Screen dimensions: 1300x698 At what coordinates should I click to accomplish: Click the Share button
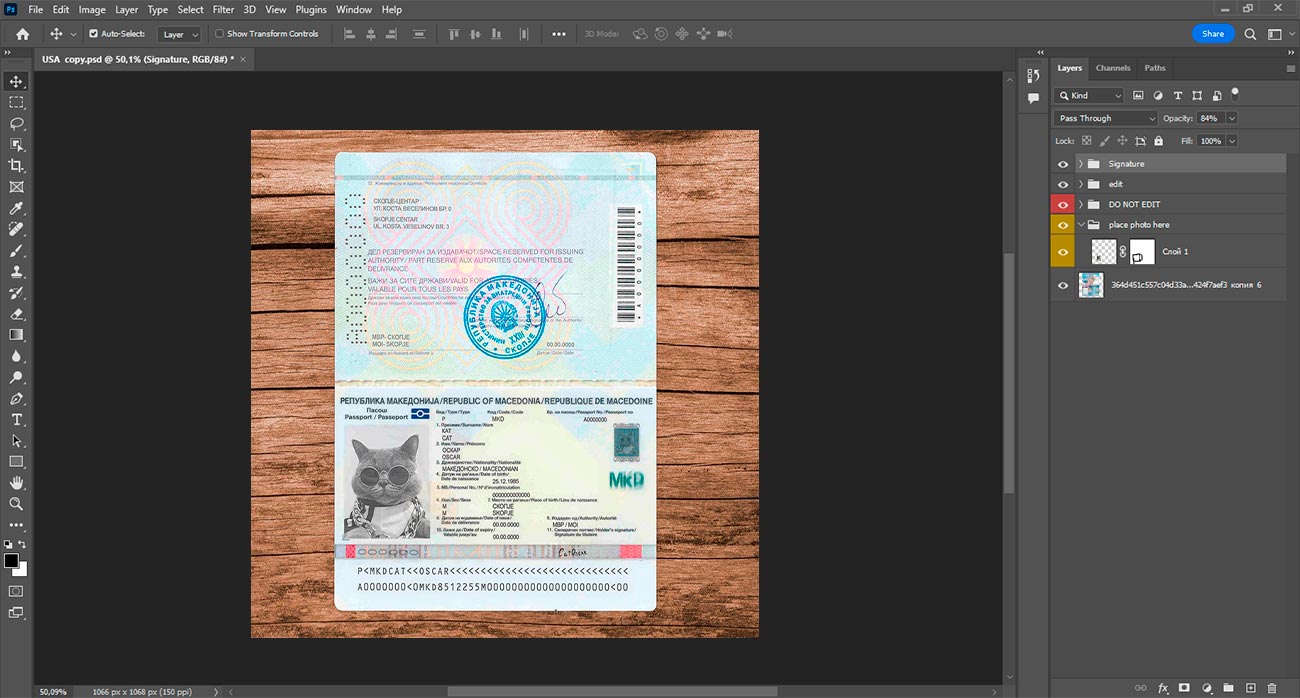tap(1213, 34)
